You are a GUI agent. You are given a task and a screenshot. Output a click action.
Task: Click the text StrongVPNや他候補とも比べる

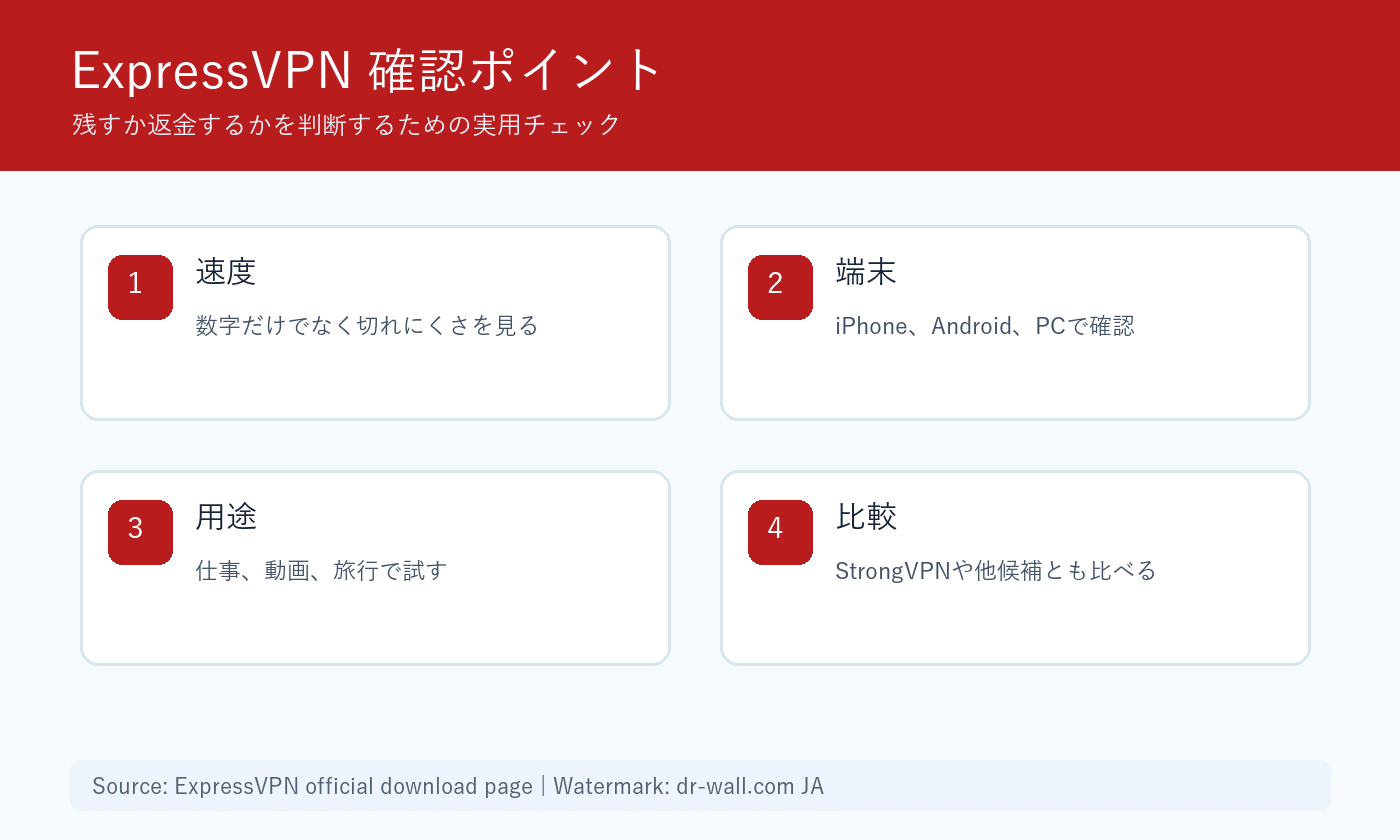pos(996,571)
